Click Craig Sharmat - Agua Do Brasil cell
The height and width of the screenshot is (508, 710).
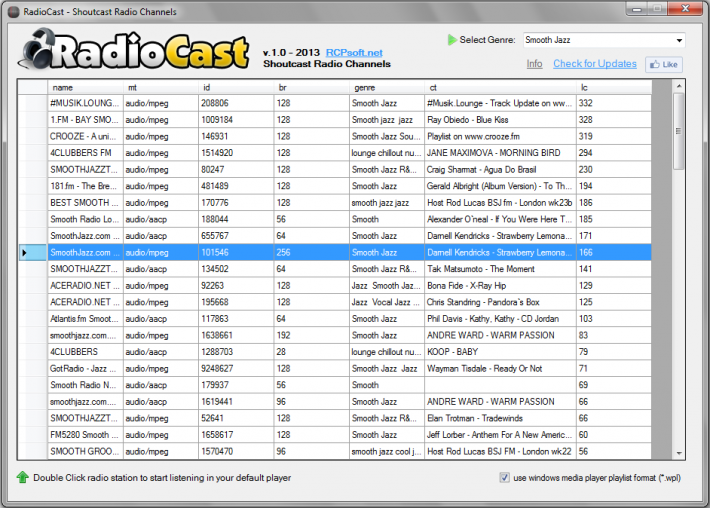(500, 170)
